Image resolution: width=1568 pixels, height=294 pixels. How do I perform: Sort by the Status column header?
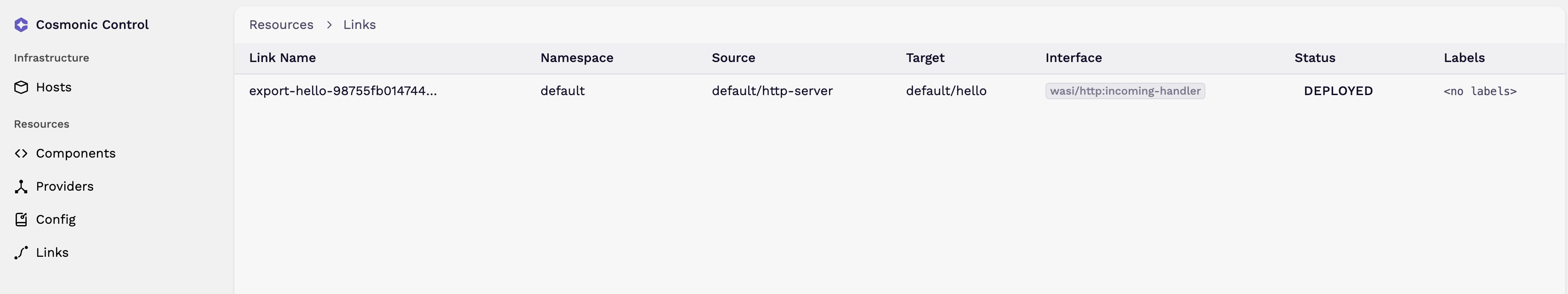(x=1315, y=58)
